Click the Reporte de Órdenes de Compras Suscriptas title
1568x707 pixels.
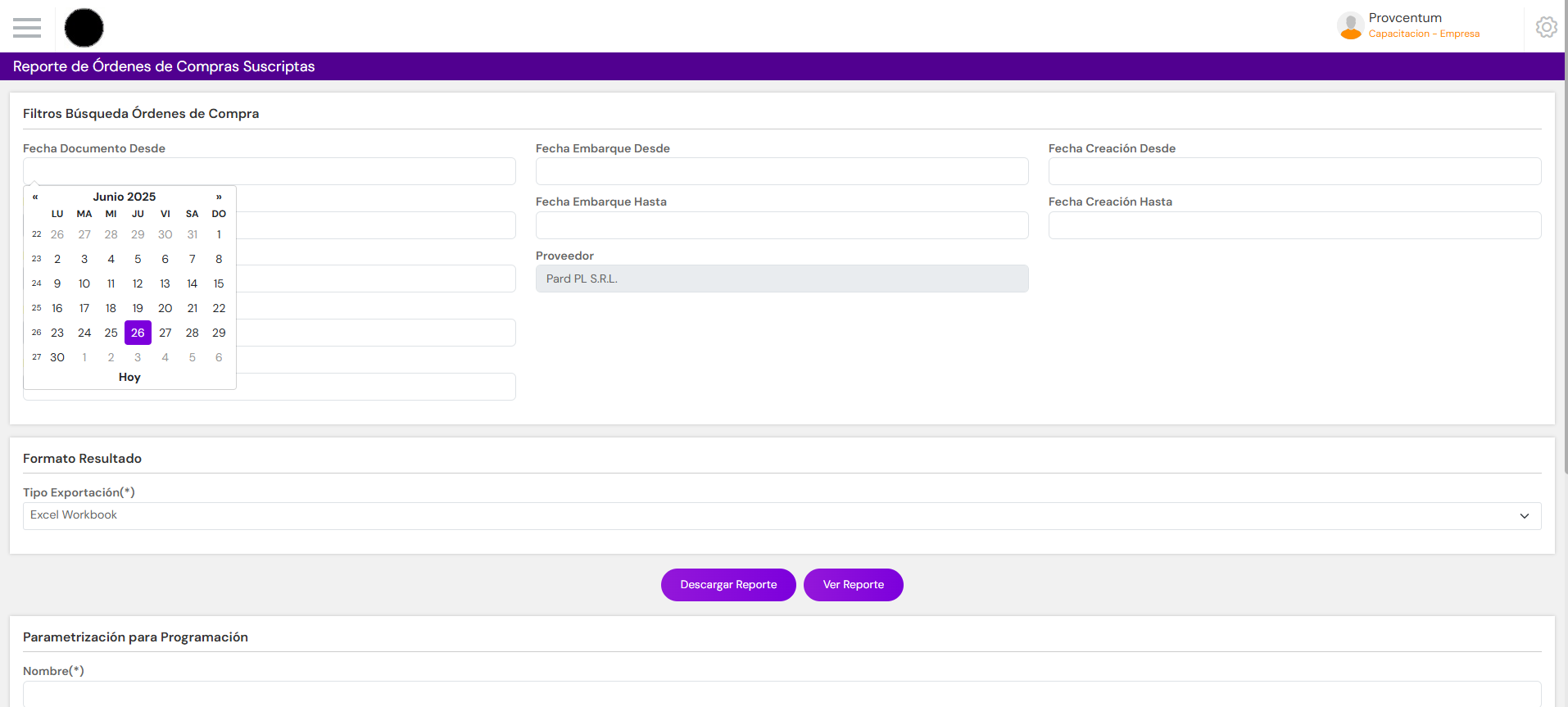[x=164, y=66]
